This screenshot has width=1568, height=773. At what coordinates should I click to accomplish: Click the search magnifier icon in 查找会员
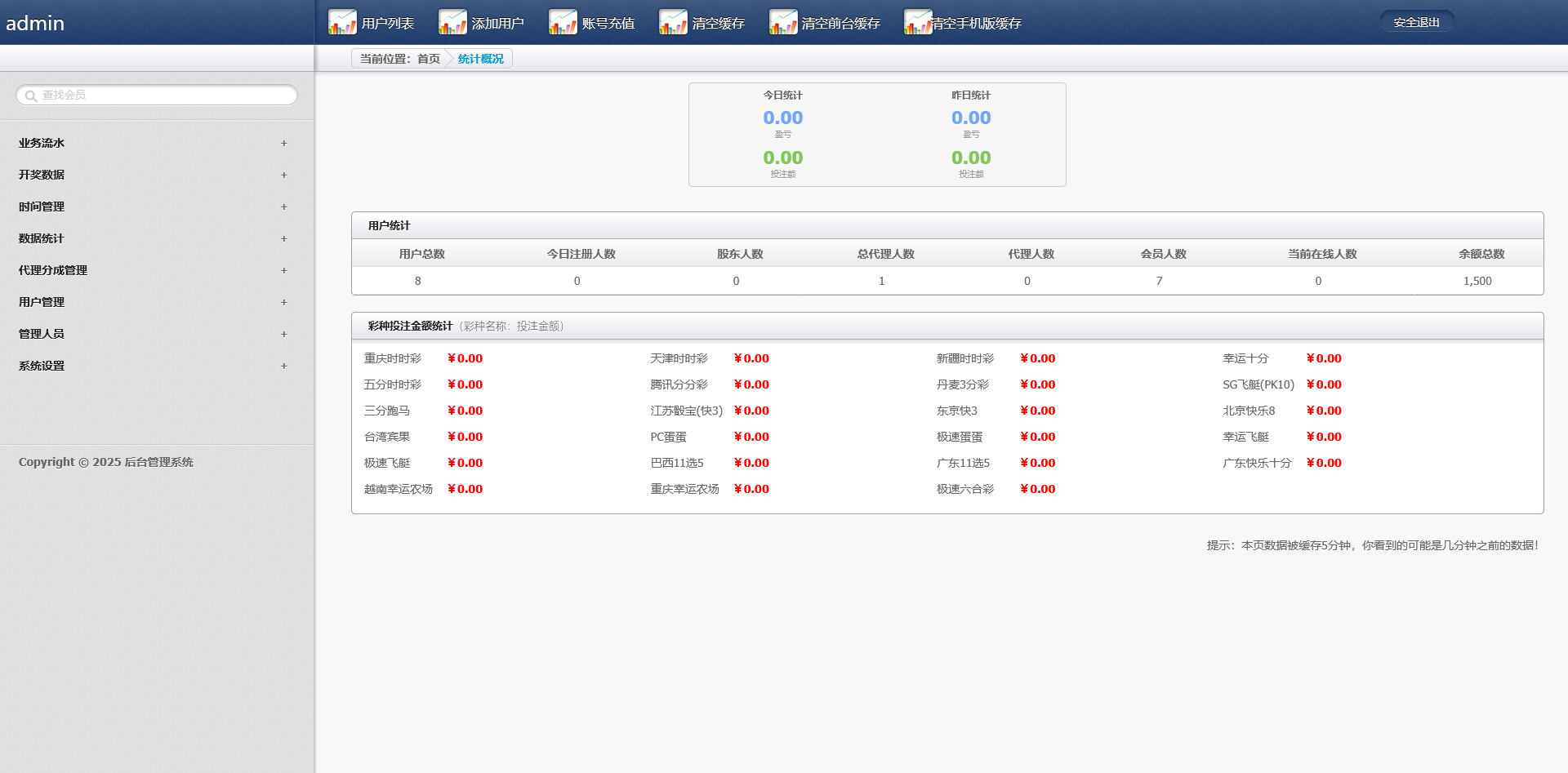[x=31, y=96]
